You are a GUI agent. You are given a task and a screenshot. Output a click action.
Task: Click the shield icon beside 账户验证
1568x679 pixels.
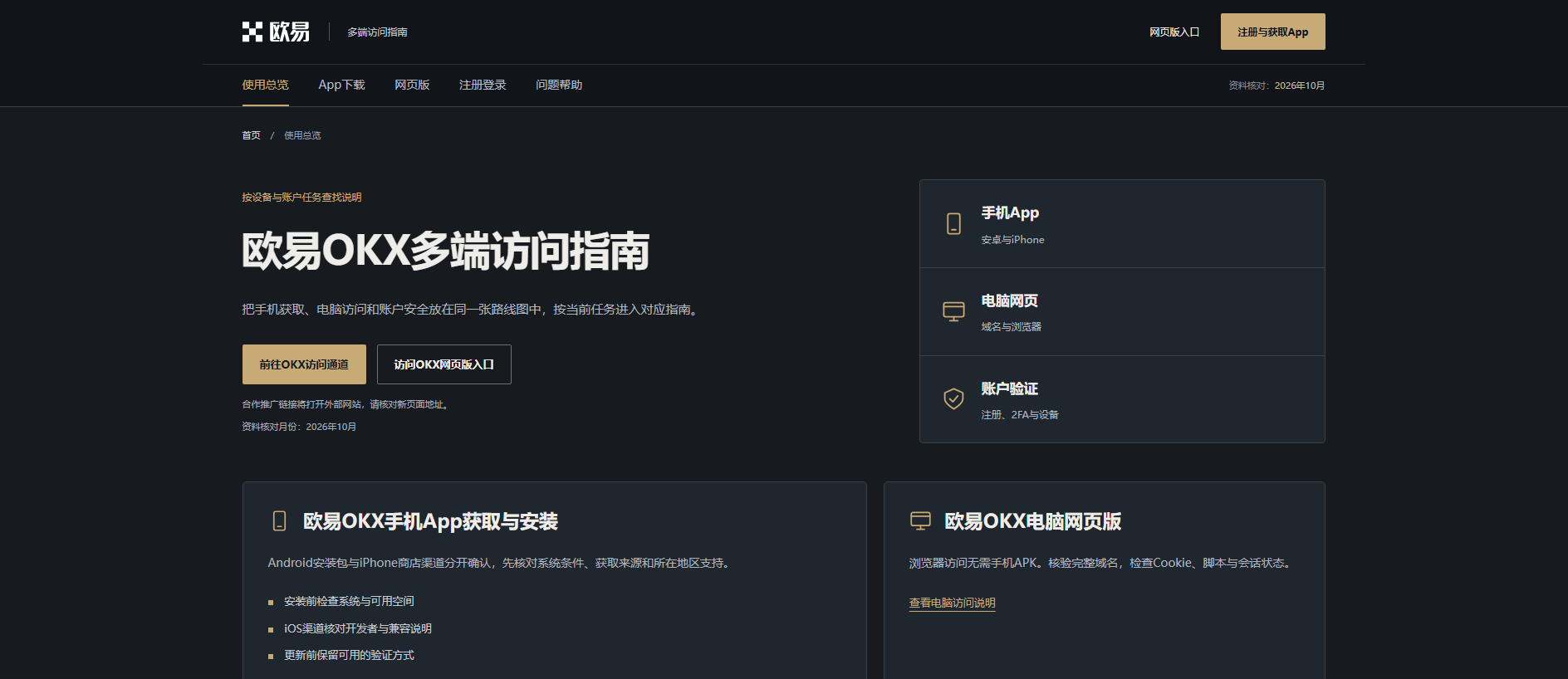pos(953,399)
